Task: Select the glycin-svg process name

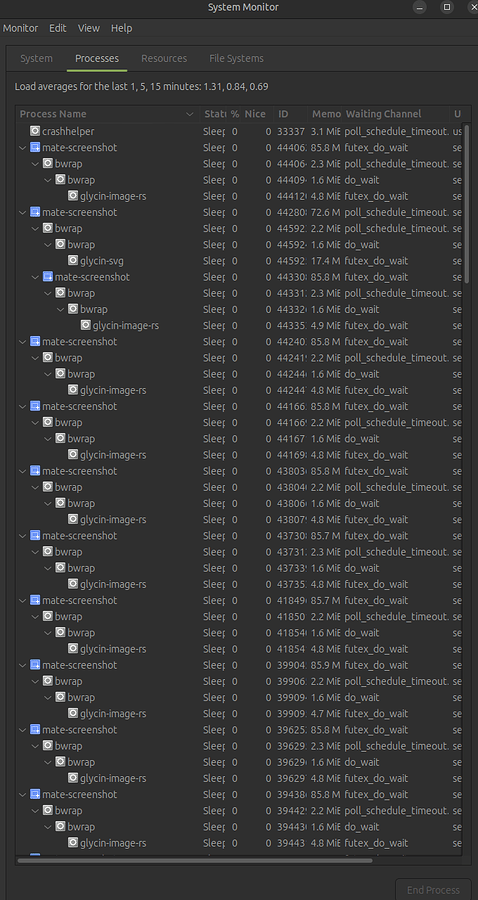Action: (x=102, y=261)
